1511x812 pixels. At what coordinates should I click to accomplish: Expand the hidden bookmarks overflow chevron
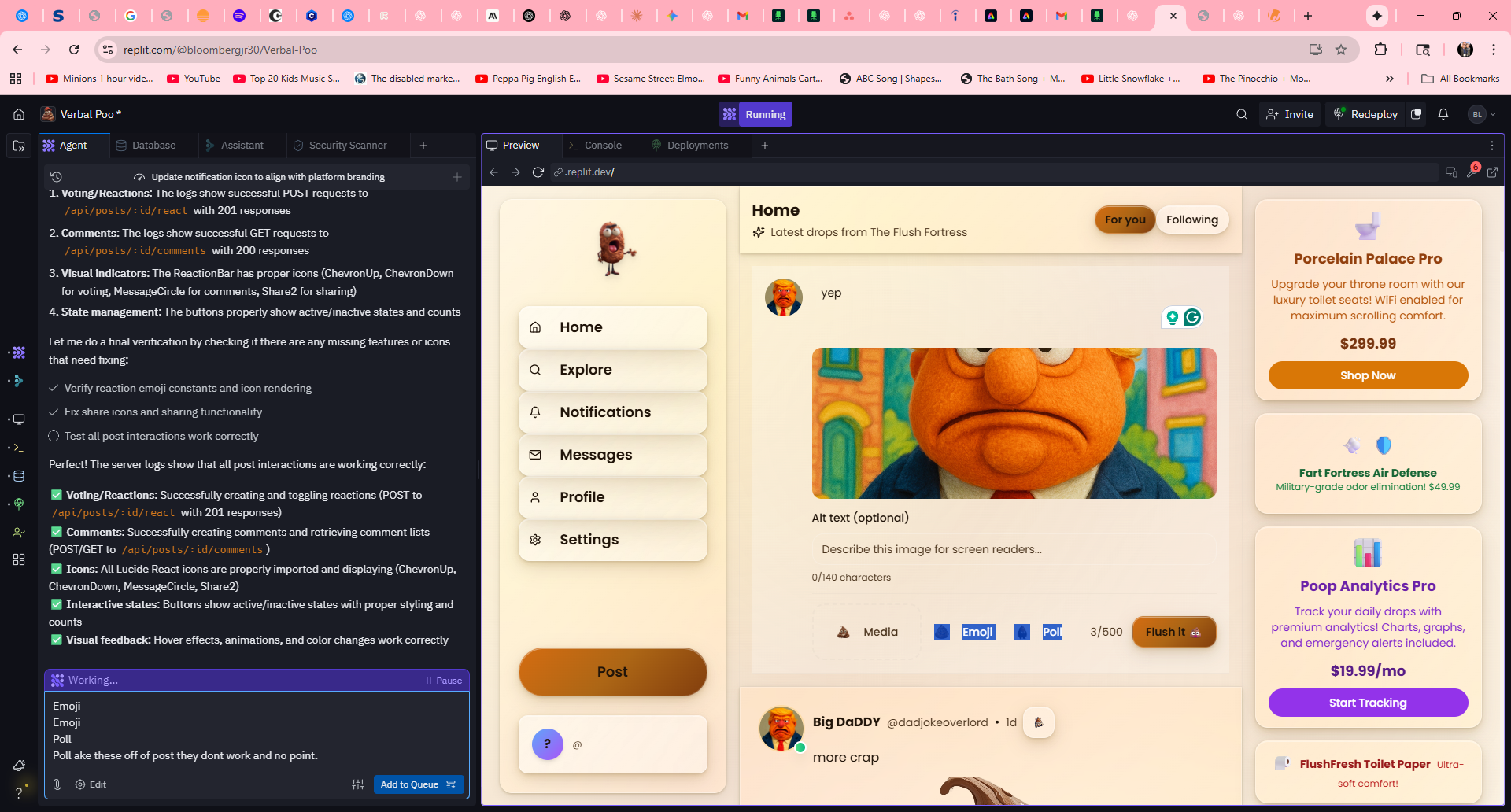(x=1389, y=79)
